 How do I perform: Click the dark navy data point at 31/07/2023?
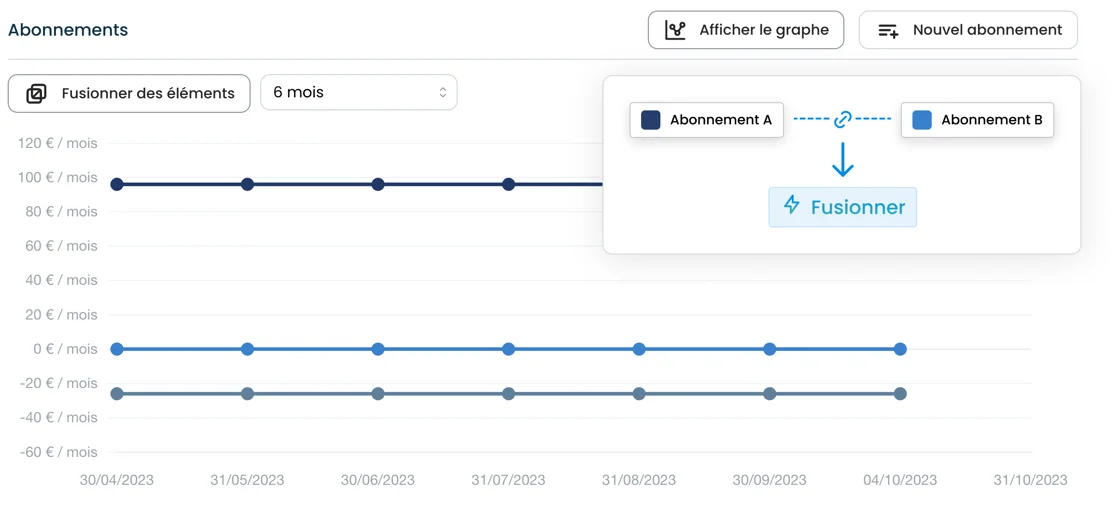coord(508,184)
